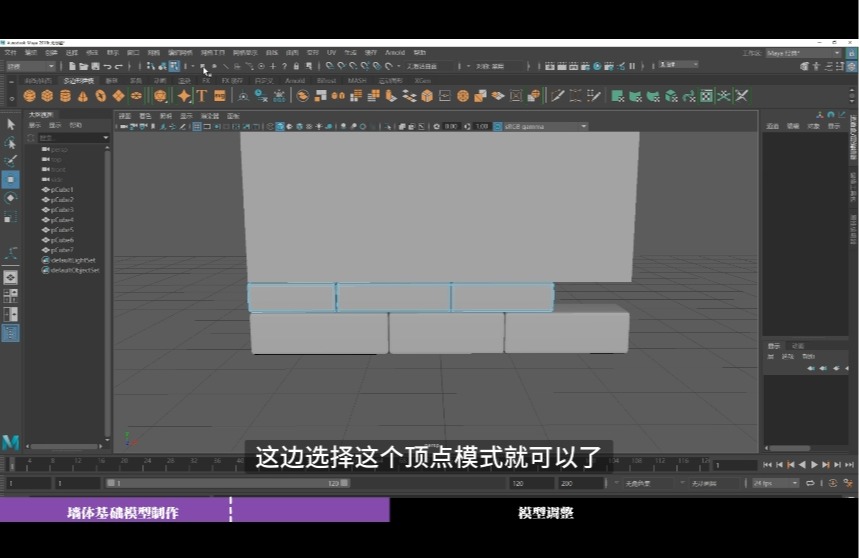Click the Mirror shelf icon

[x=338, y=96]
